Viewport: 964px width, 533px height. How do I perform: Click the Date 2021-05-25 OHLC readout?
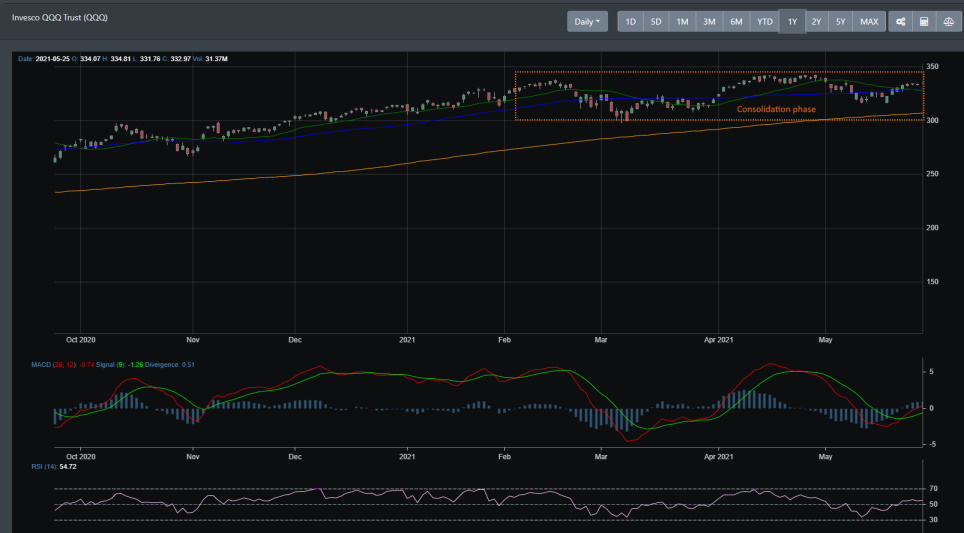point(123,59)
